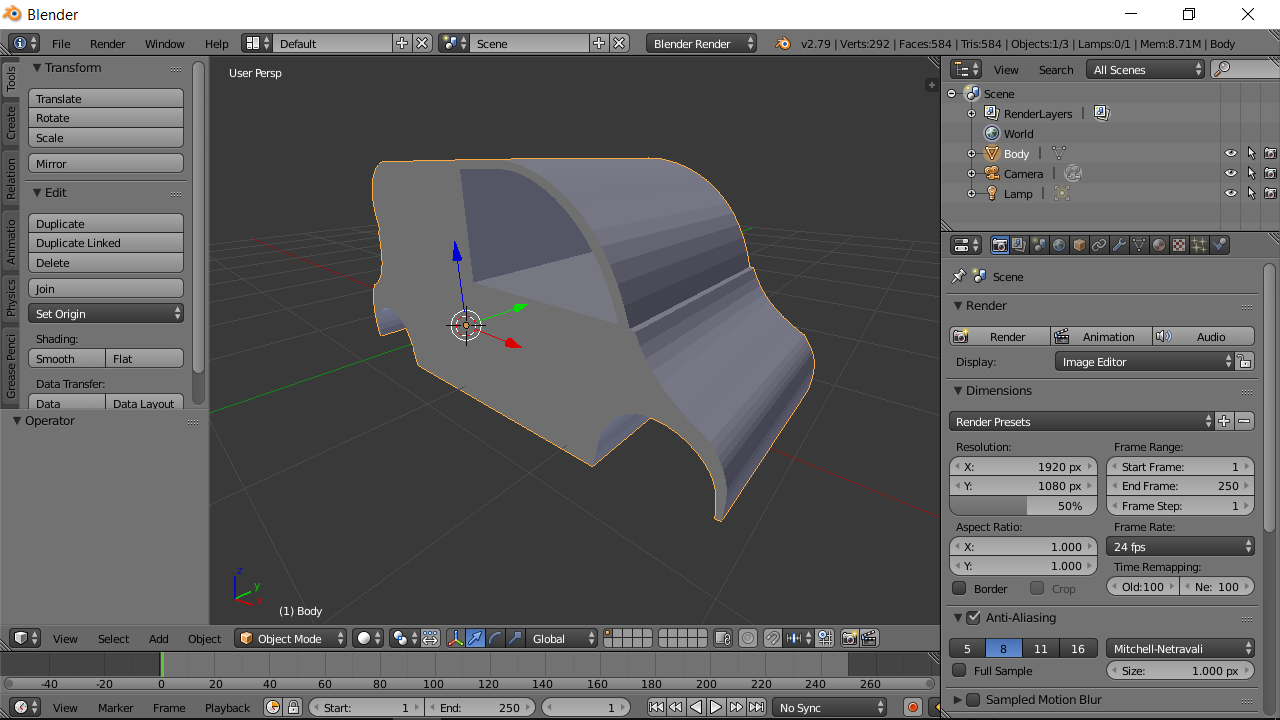Click the Body mesh data triangle icon
The image size is (1280, 720).
coord(1059,153)
